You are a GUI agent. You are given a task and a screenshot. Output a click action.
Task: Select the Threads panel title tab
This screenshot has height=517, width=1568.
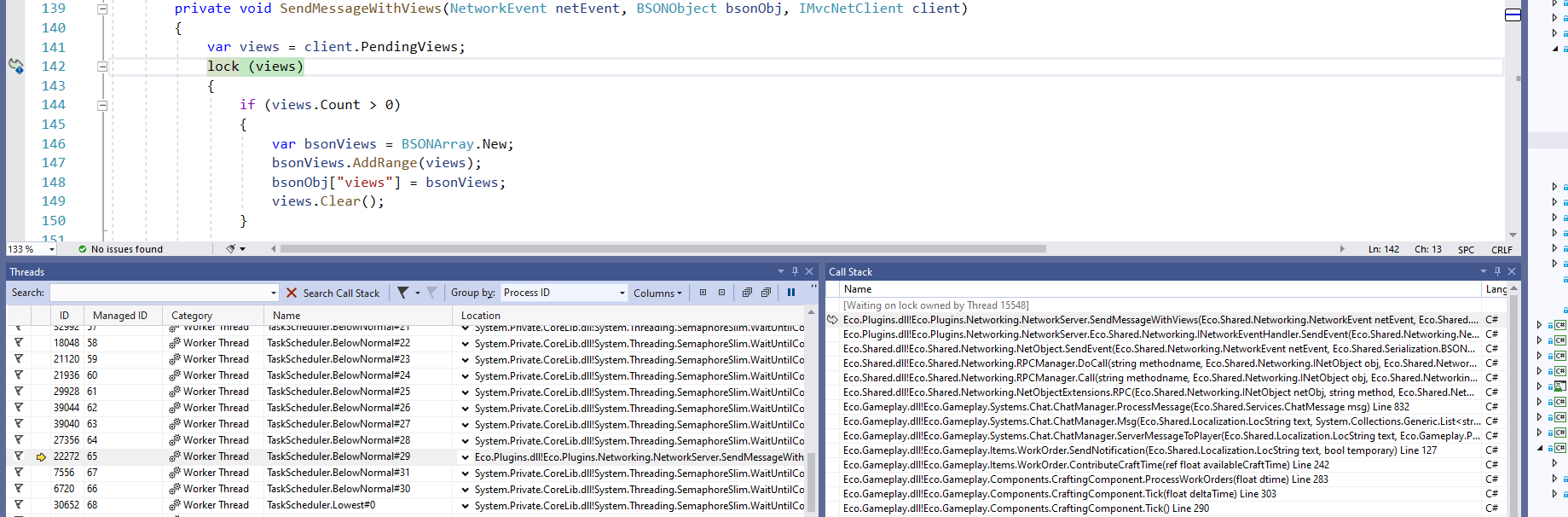27,272
